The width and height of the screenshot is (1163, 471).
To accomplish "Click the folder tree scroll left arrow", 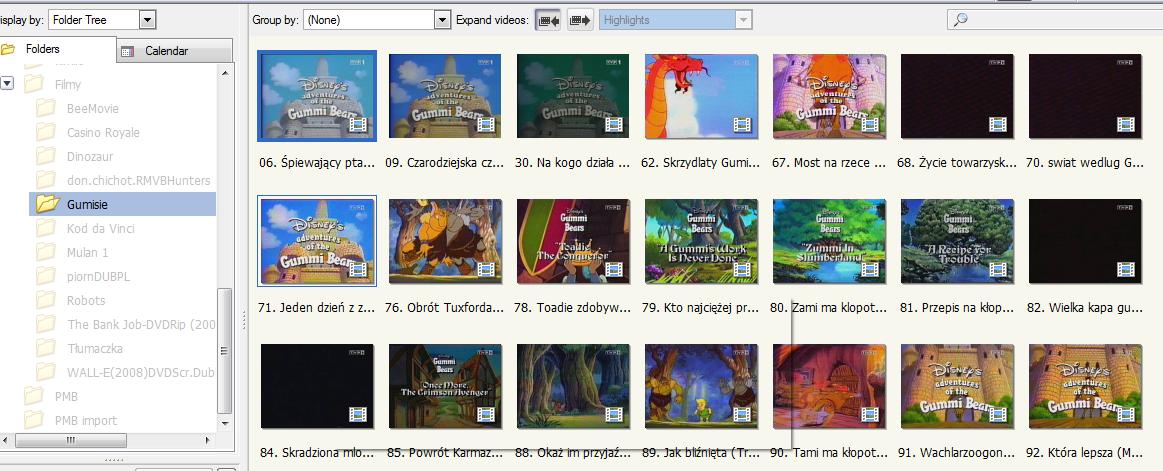I will point(7,440).
